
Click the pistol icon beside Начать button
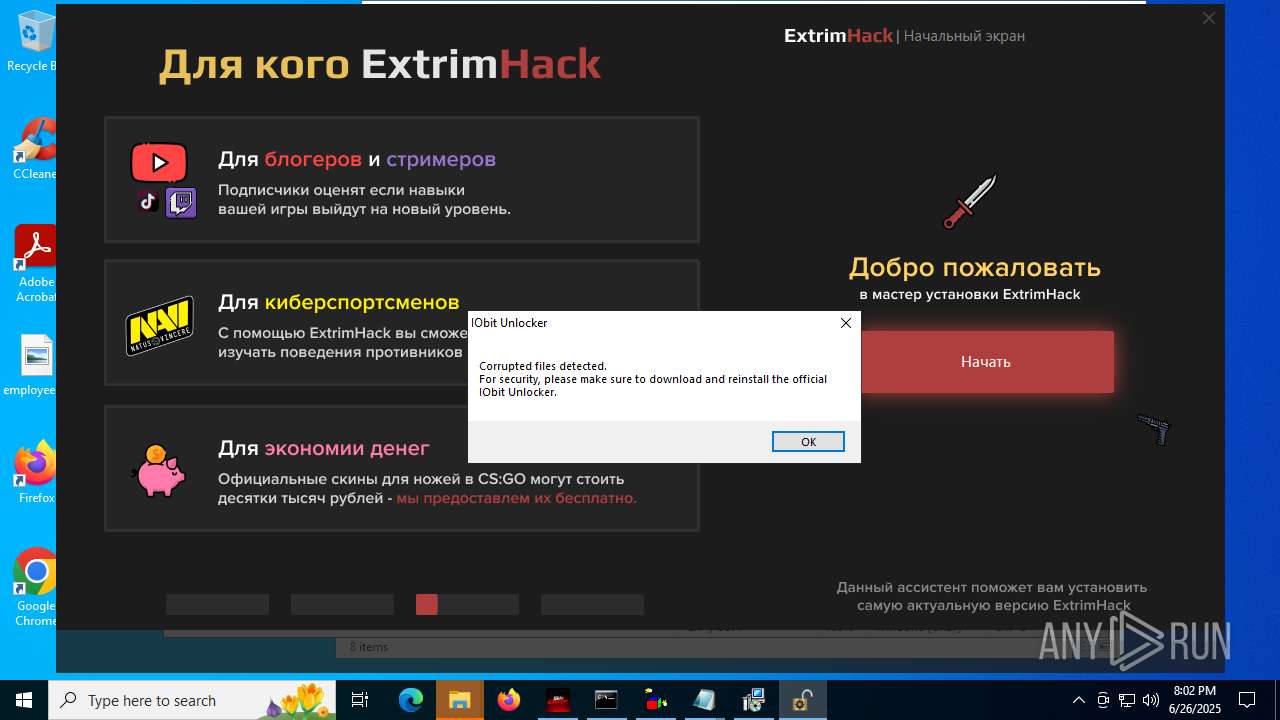click(x=1154, y=428)
